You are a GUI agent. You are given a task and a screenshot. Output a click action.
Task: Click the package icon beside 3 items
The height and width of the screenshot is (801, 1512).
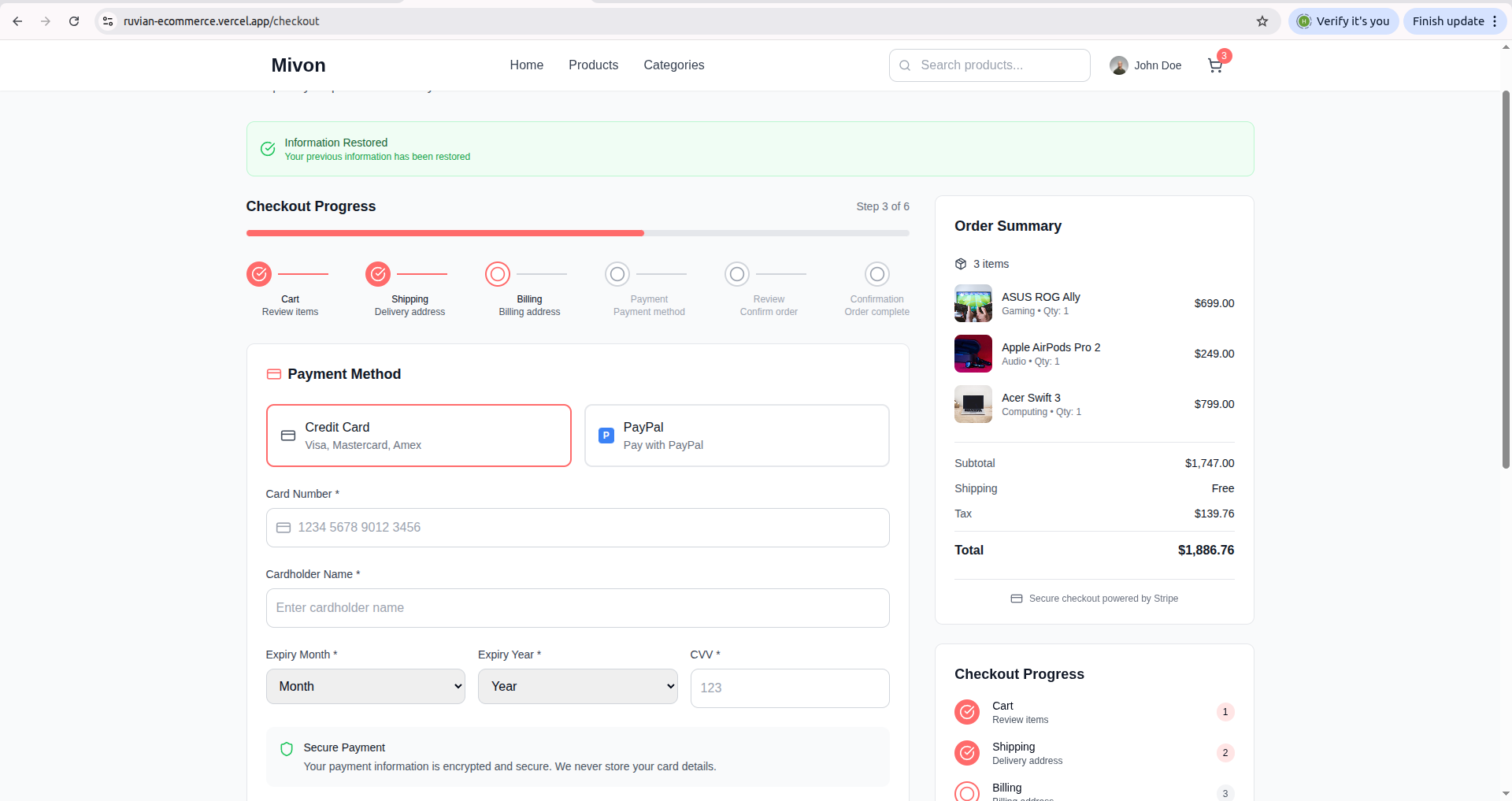961,264
